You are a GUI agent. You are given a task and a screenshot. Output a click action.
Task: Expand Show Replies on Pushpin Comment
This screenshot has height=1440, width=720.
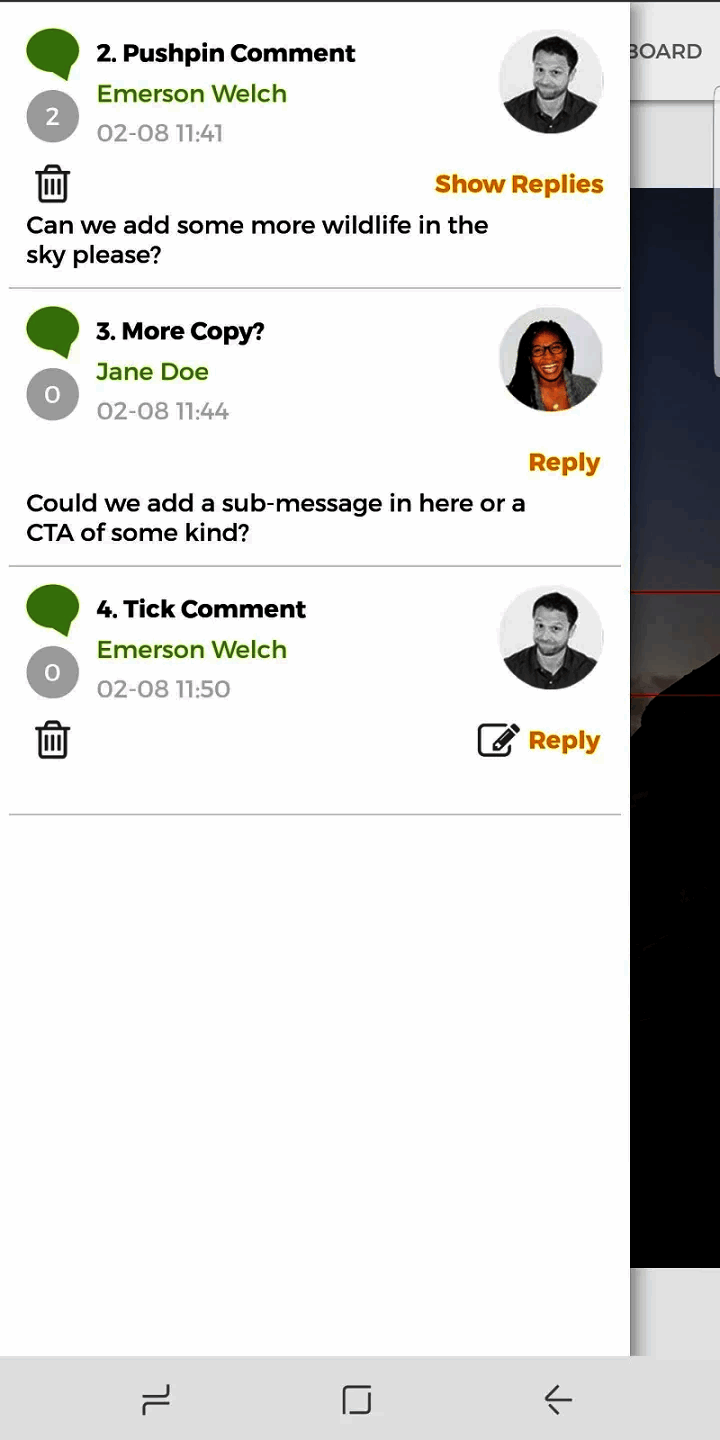(x=519, y=184)
